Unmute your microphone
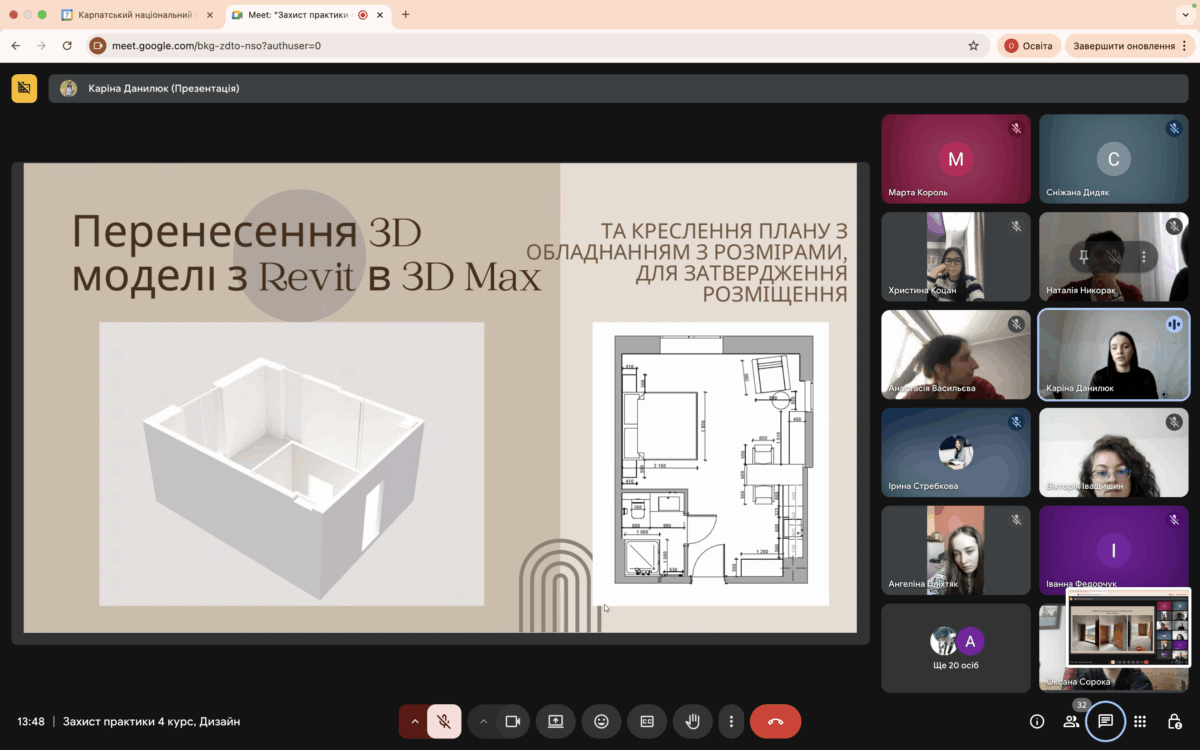1200x750 pixels. [444, 721]
